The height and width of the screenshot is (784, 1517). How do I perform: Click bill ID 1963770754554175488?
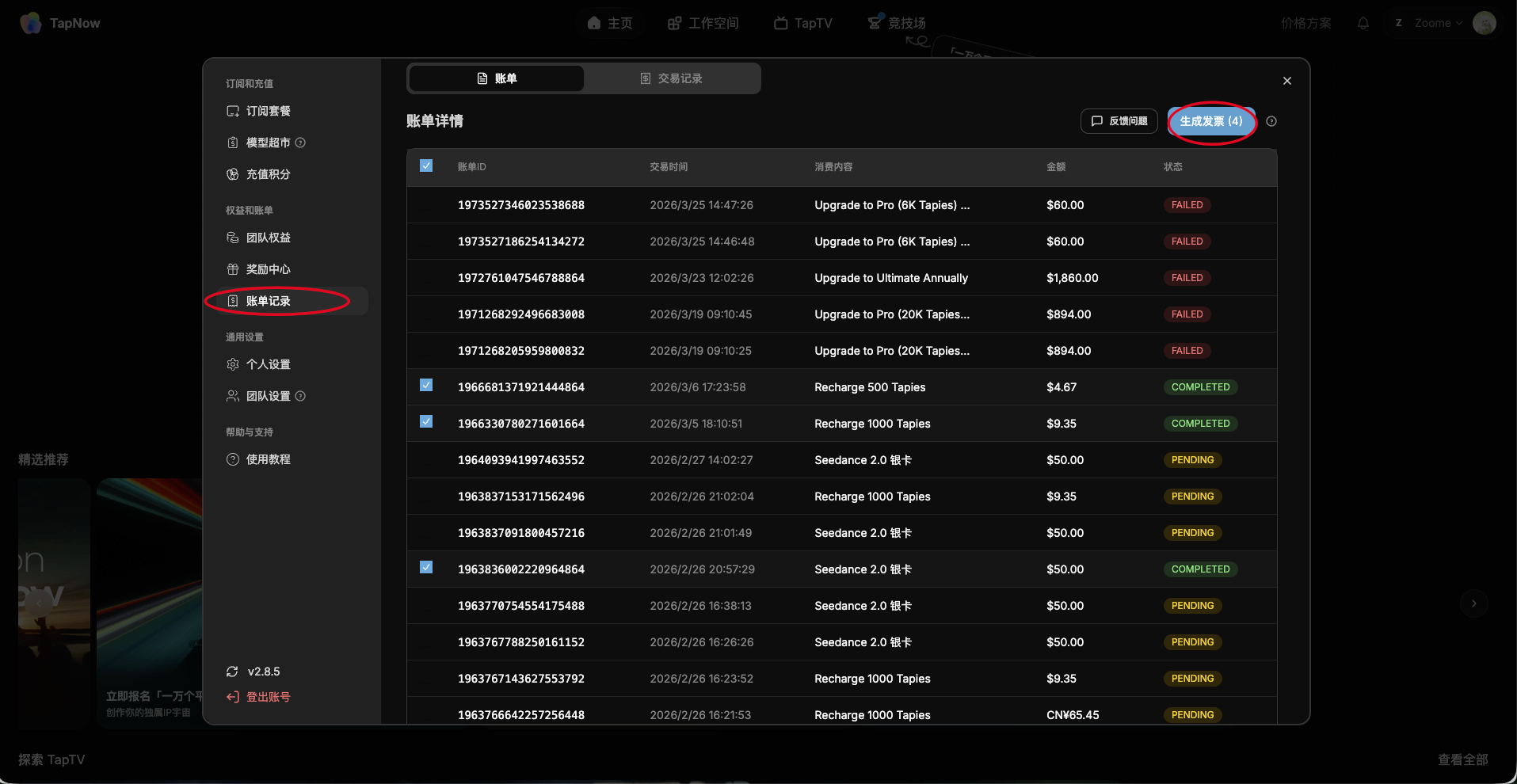[521, 606]
